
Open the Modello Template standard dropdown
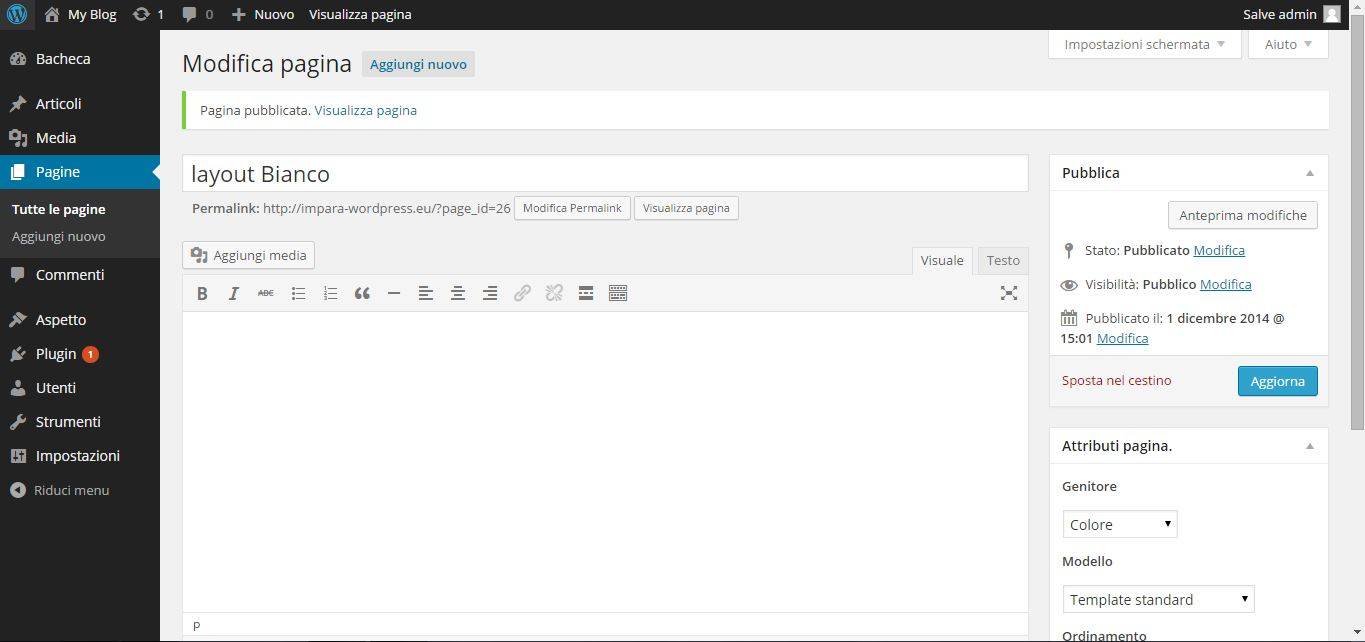(1158, 599)
